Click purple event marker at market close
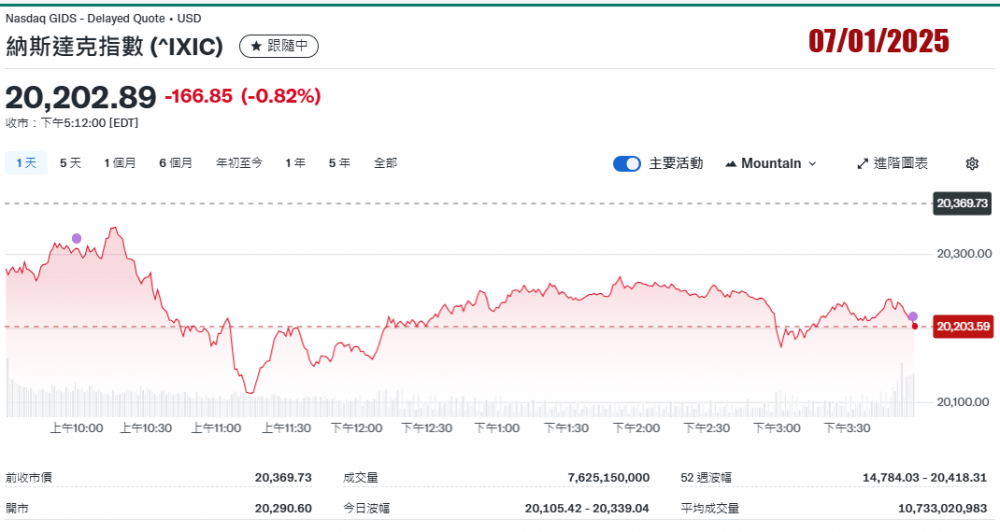Viewport: 1000px width, 532px height. pyautogui.click(x=913, y=316)
